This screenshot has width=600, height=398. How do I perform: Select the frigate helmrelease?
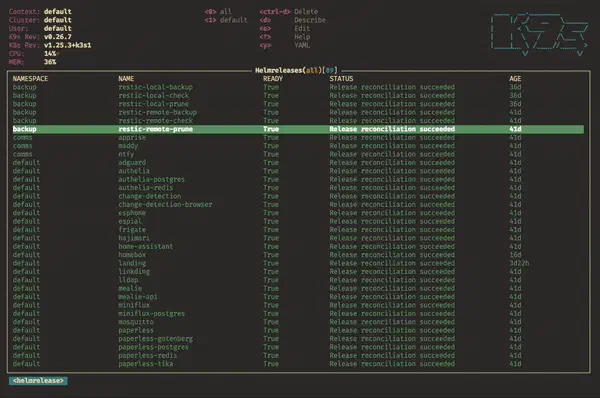(x=298, y=230)
